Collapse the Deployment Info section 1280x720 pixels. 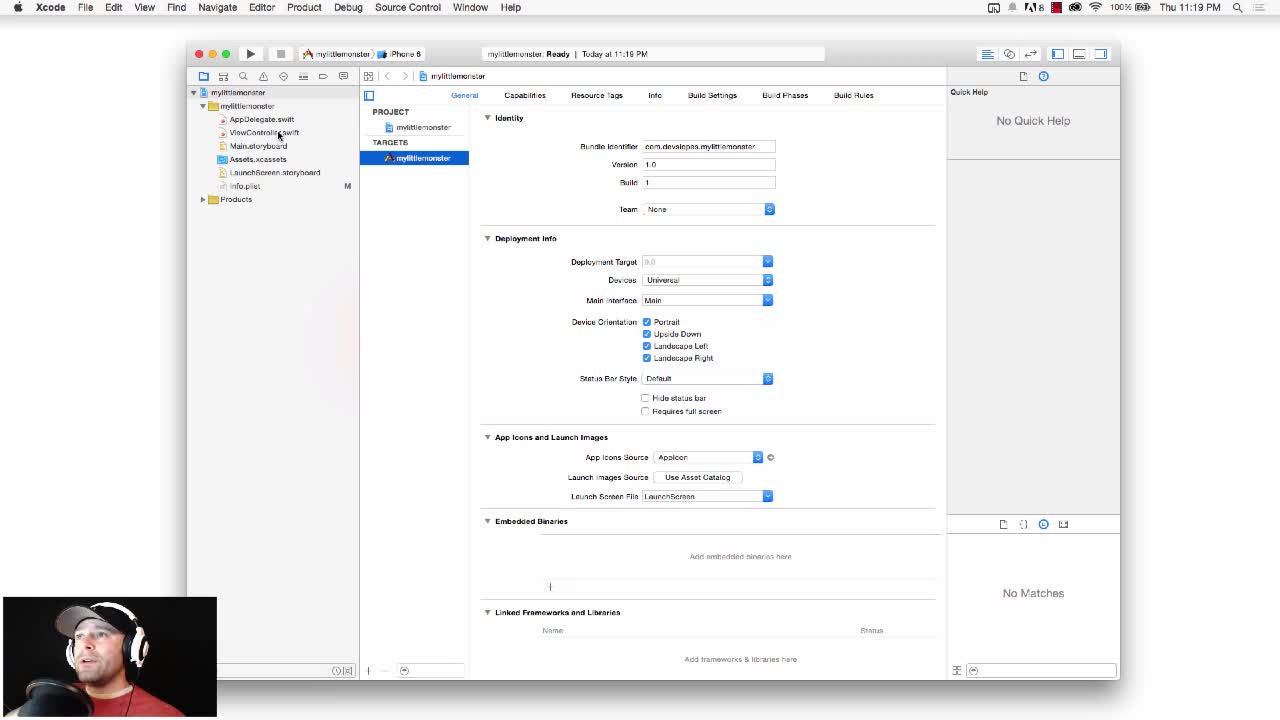(x=488, y=238)
